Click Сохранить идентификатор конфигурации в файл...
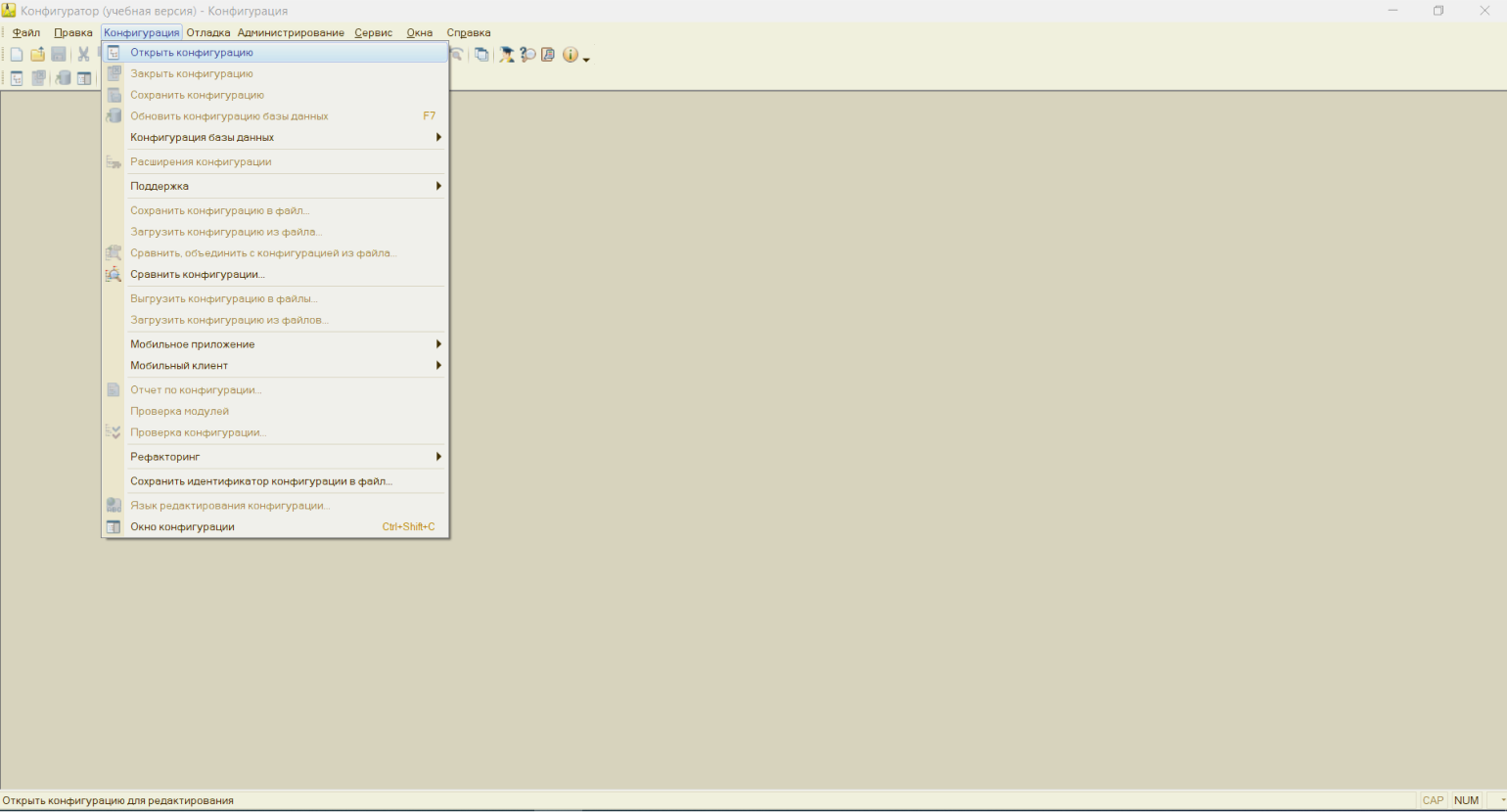1507x812 pixels. click(x=261, y=481)
